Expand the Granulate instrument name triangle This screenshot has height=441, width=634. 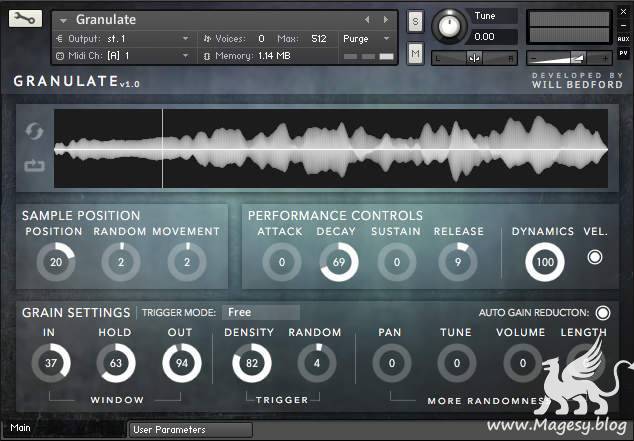tap(63, 20)
